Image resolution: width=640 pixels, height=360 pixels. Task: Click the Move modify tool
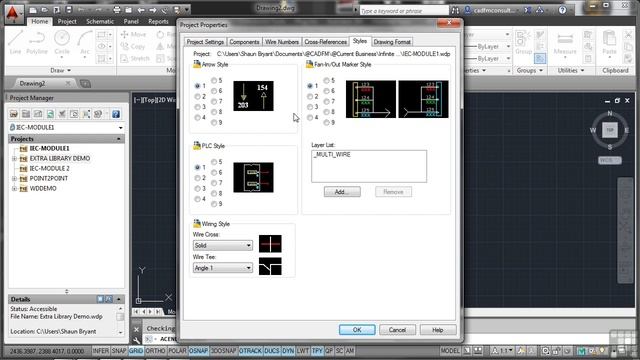coord(133,35)
